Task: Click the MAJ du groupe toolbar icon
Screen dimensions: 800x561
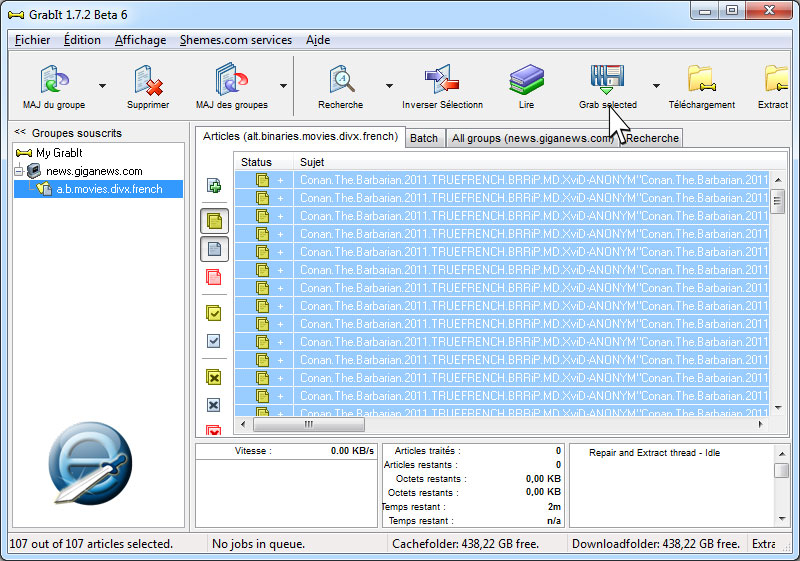Action: pos(54,79)
